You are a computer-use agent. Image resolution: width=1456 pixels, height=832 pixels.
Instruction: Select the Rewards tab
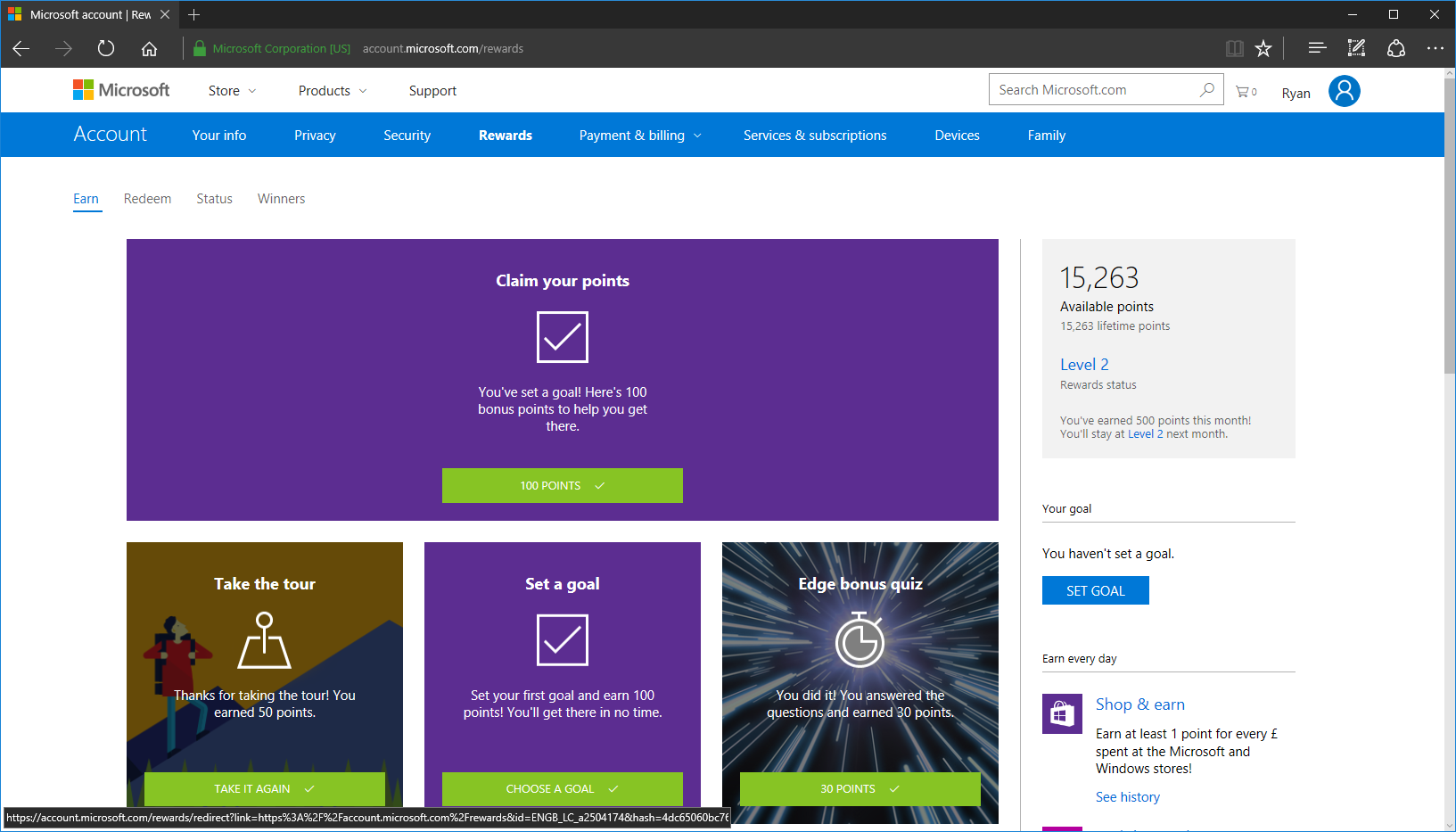coord(506,136)
